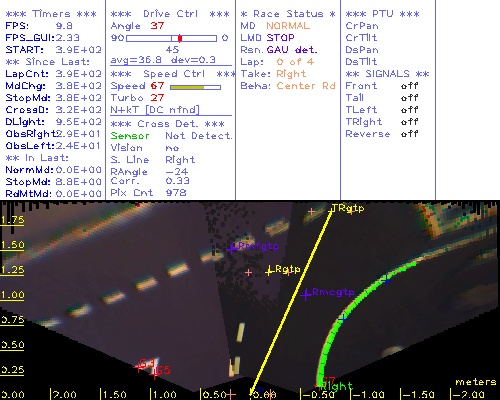
Task: Click the PTU section header
Action: (382, 14)
